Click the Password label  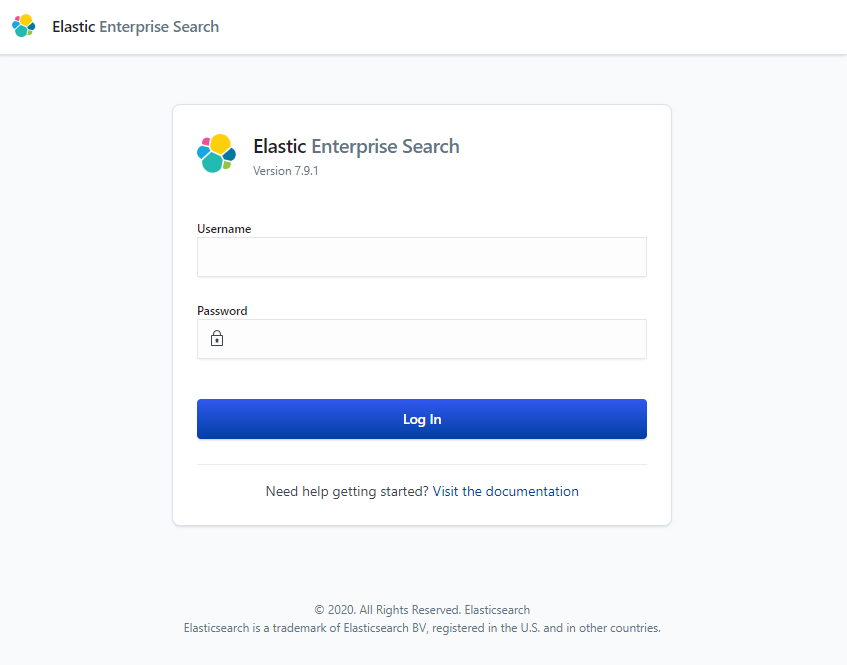point(222,311)
